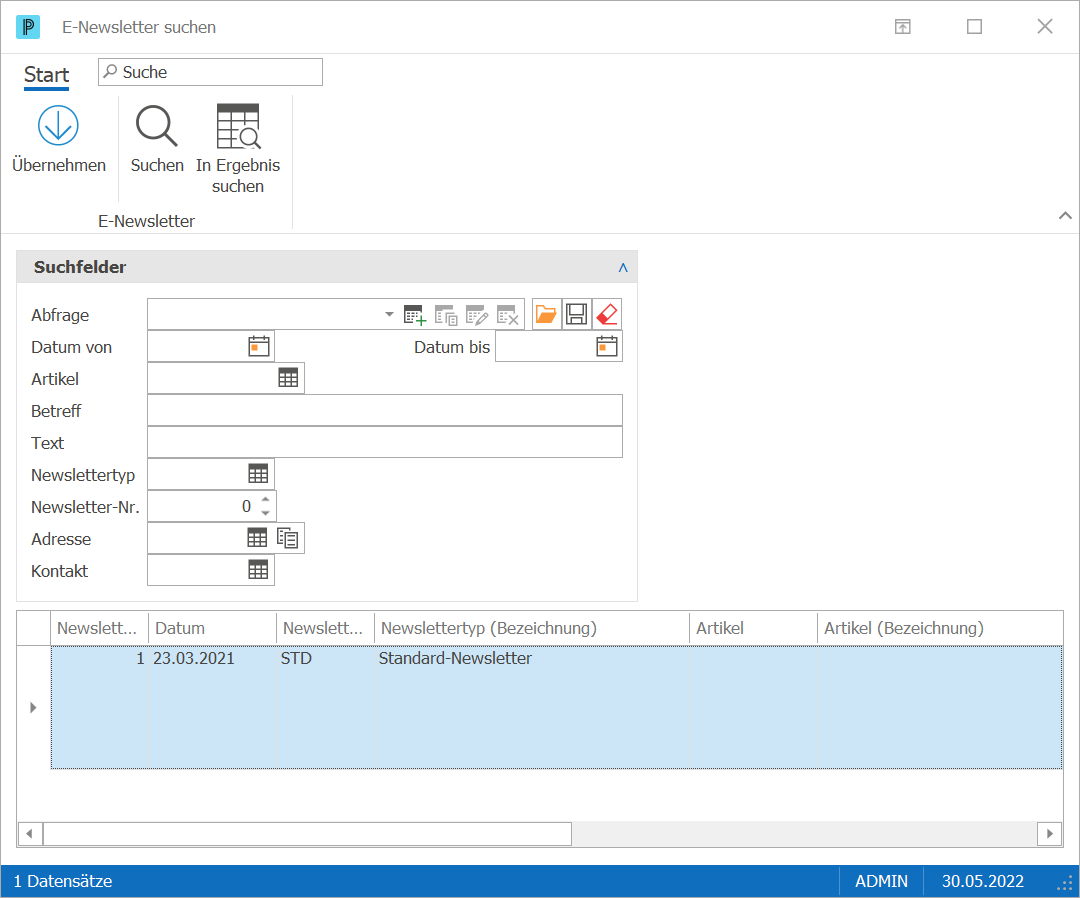Click the add new query icon
1080x898 pixels.
(x=415, y=315)
